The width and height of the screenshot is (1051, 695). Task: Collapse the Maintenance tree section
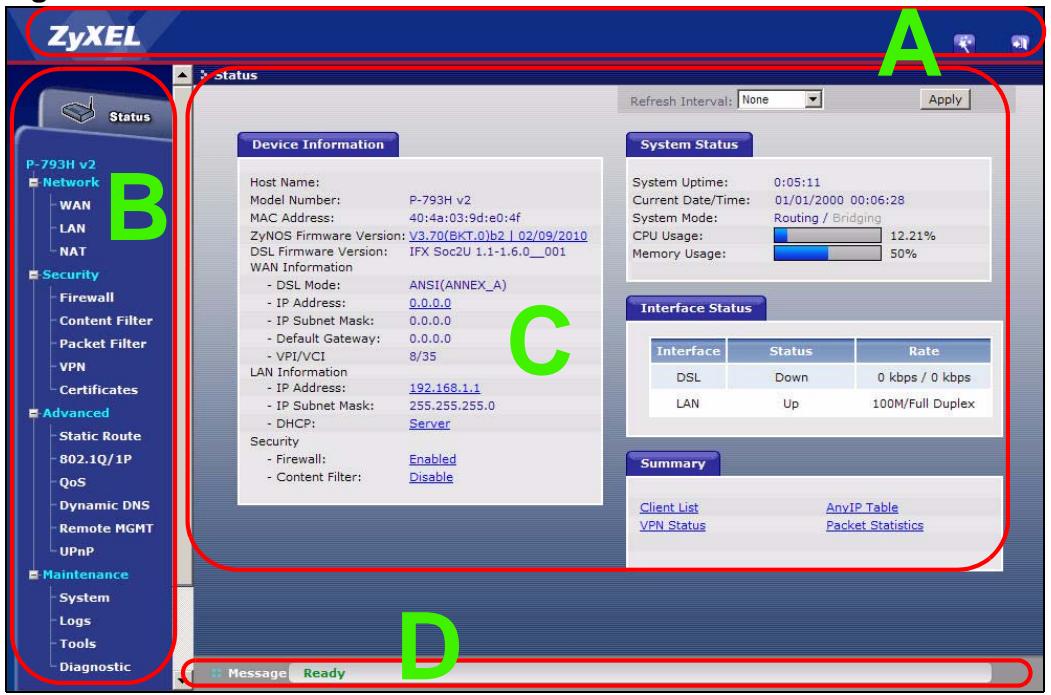34,575
